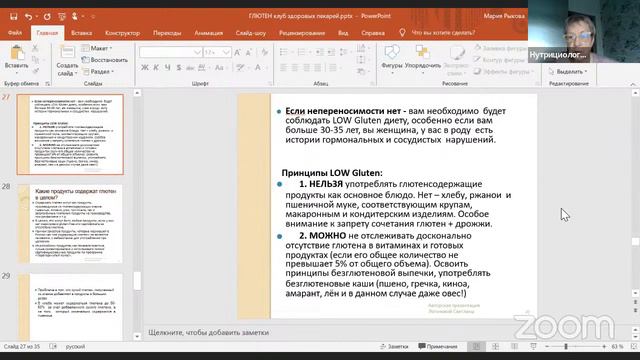The height and width of the screenshot is (360, 640).
Task: Click the Create Slide (Создать слайд) icon
Action: (67, 52)
